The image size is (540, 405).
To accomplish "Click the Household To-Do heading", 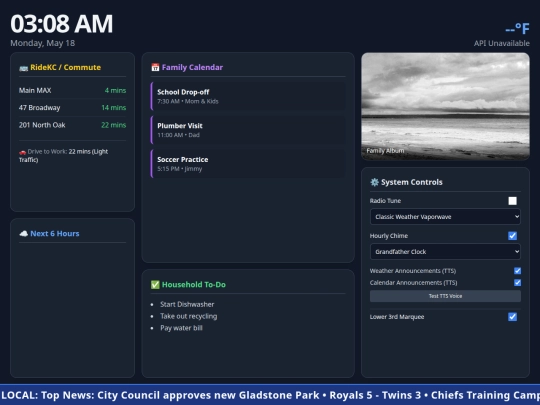I will click(x=194, y=284).
